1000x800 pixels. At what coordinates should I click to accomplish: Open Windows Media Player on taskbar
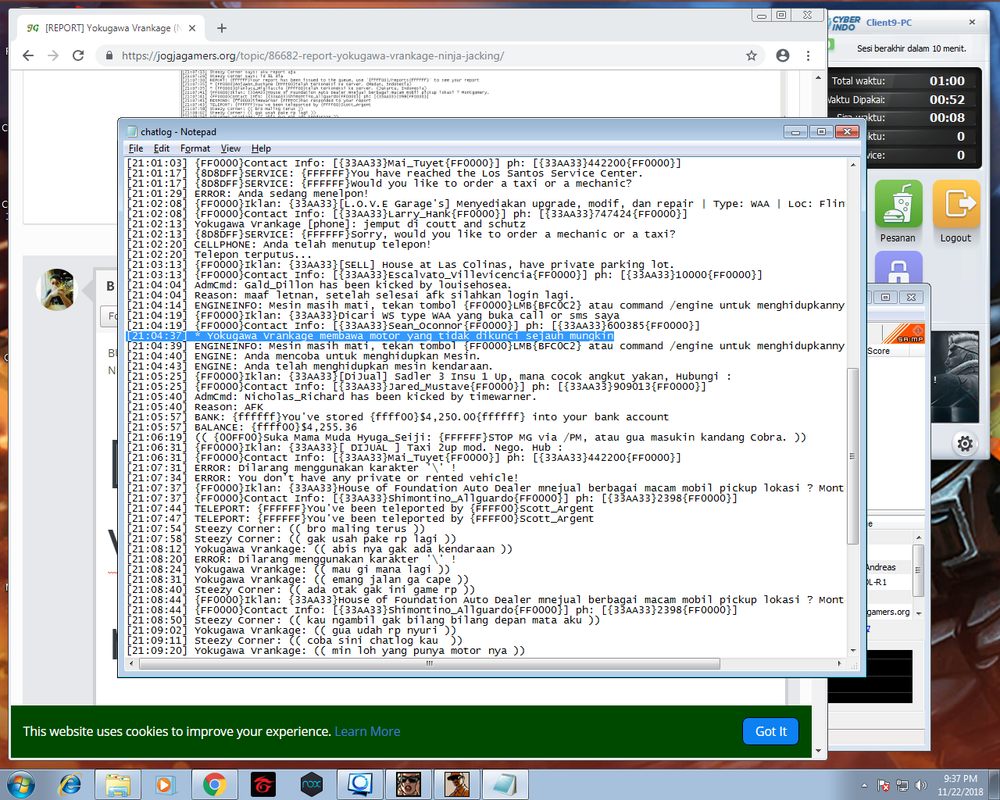pyautogui.click(x=166, y=785)
